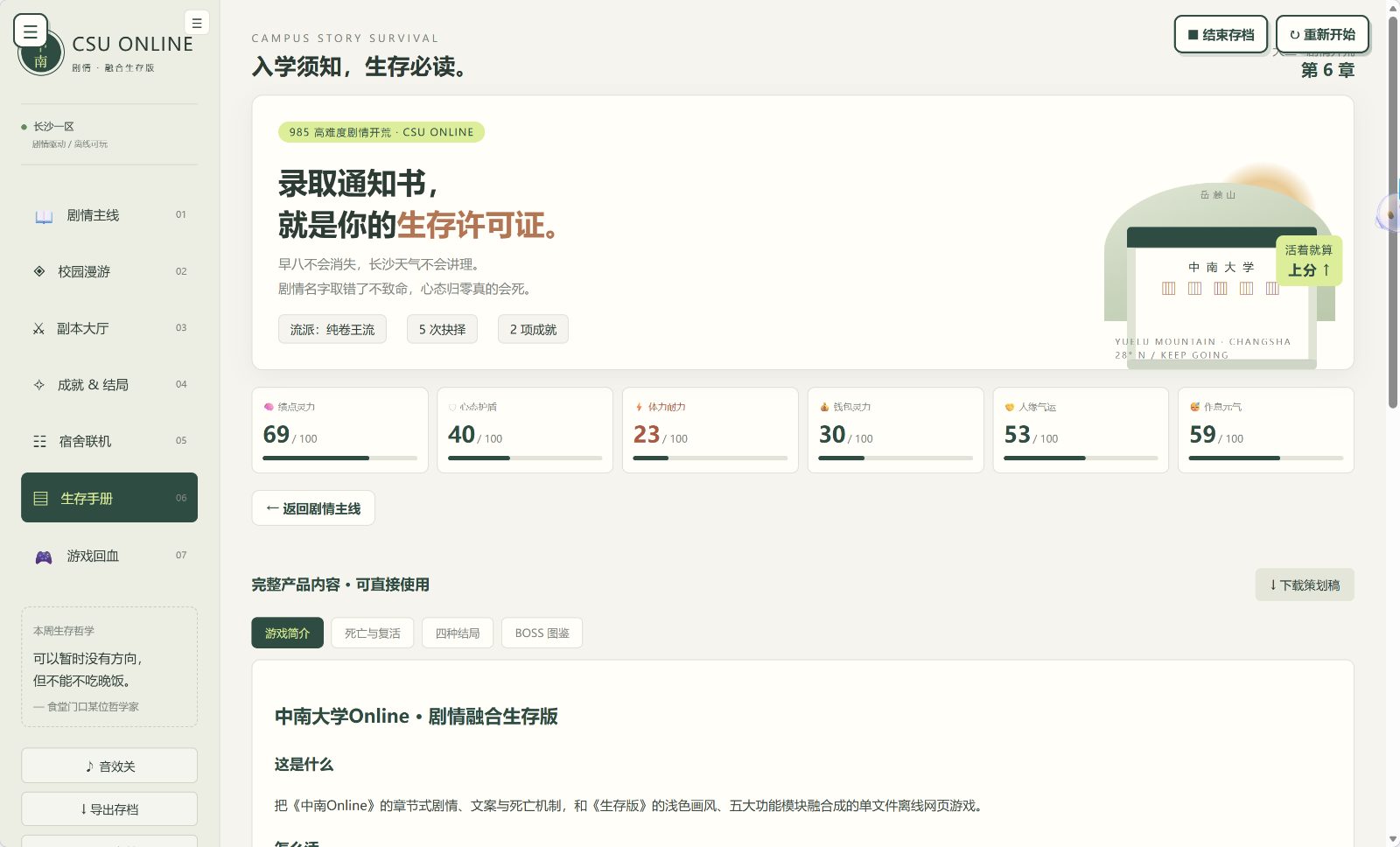Click the 长沙一区 server label
The height and width of the screenshot is (847, 1400).
[53, 127]
